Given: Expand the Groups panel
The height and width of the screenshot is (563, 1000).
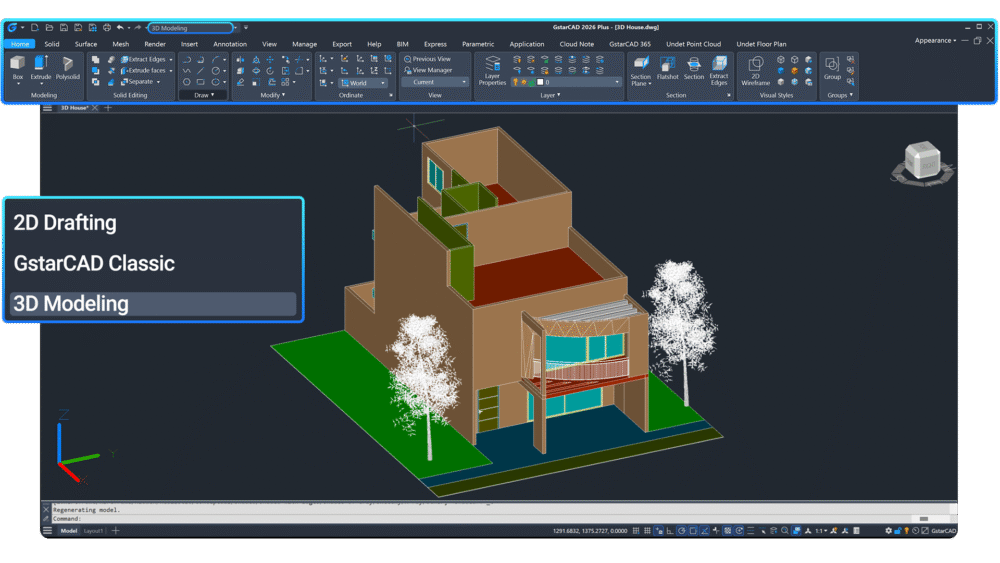Looking at the screenshot, I should (x=839, y=95).
